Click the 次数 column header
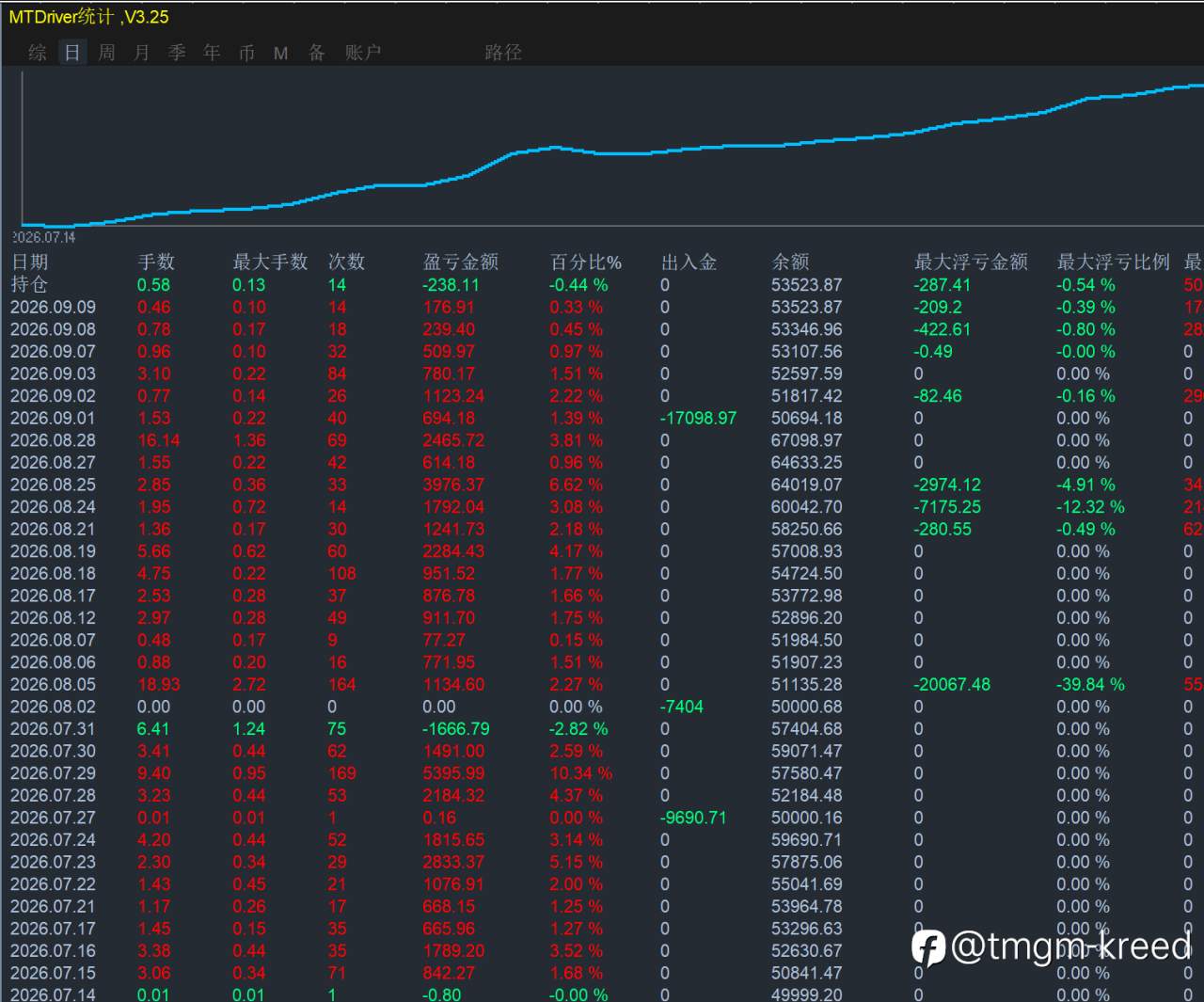Screen dimensions: 1204x1002 point(346,262)
